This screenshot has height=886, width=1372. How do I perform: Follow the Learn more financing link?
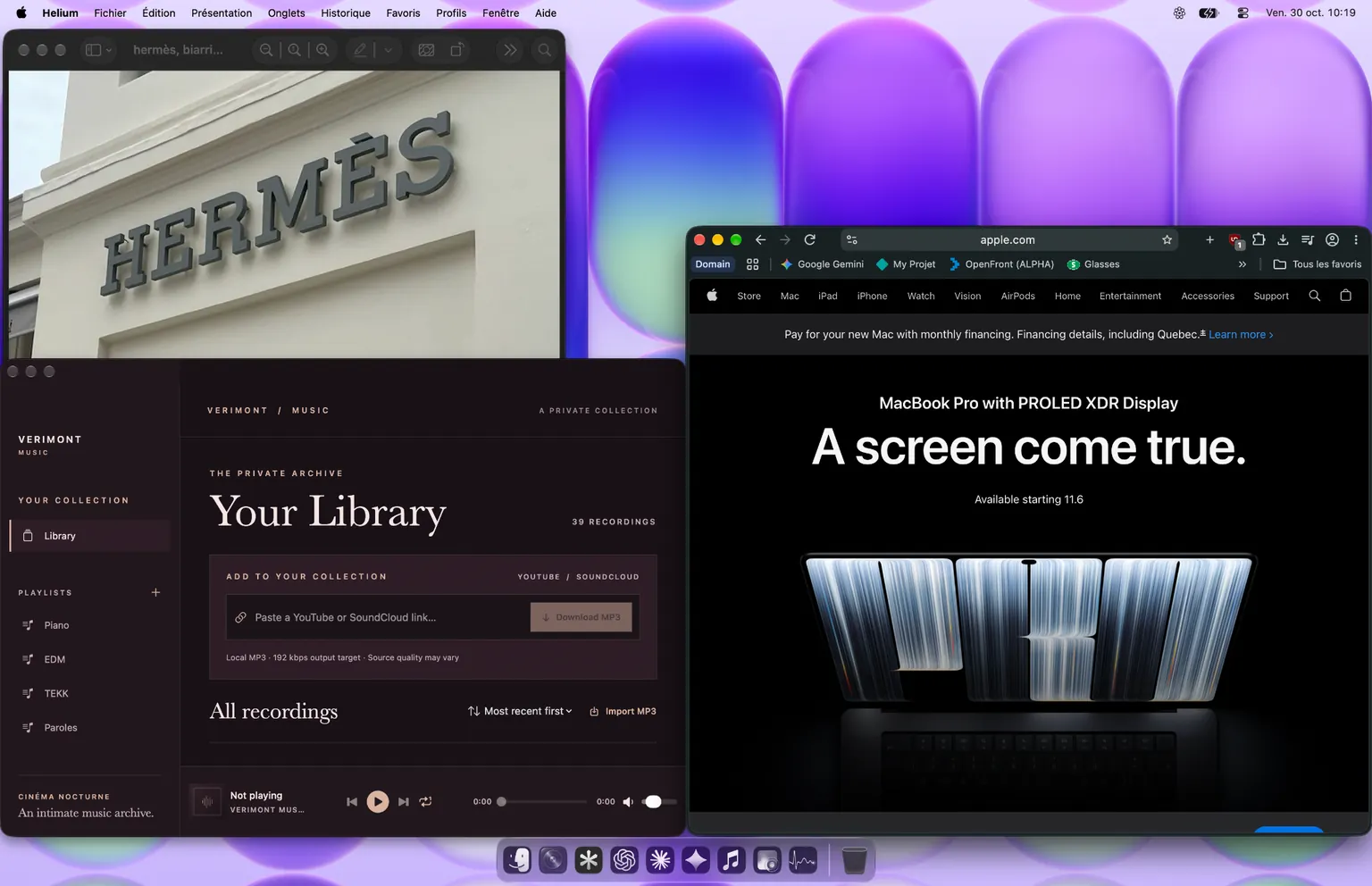tap(1241, 334)
